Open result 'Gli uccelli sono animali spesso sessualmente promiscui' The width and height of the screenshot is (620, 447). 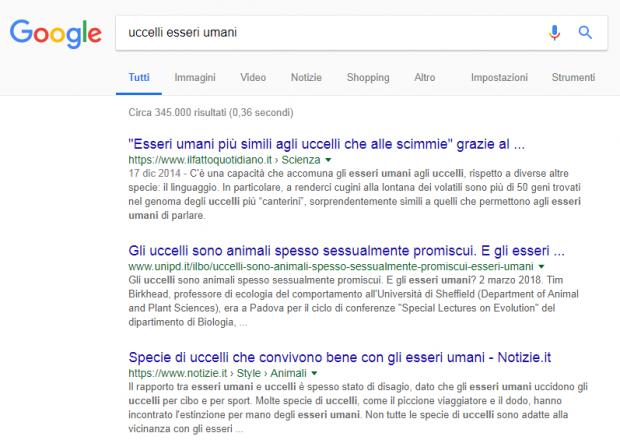(x=346, y=251)
